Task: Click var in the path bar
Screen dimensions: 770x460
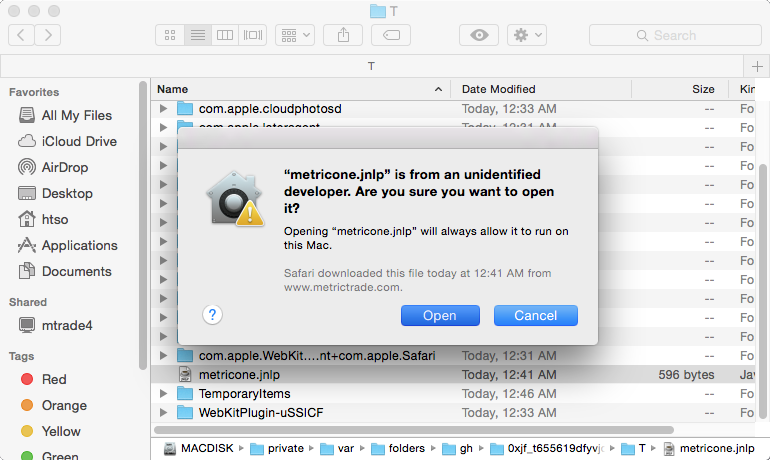Action: point(337,448)
